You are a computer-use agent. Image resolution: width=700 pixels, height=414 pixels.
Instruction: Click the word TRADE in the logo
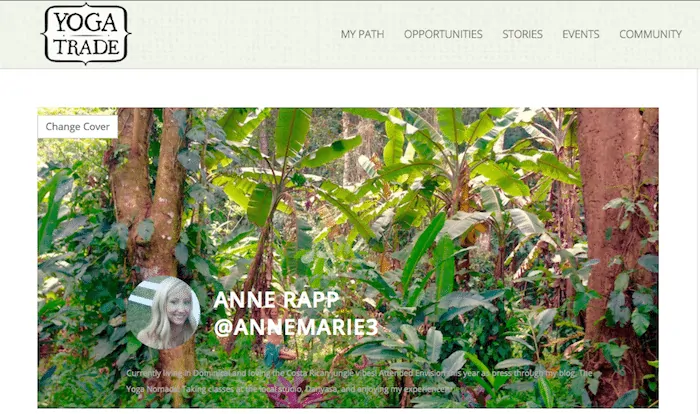87,46
